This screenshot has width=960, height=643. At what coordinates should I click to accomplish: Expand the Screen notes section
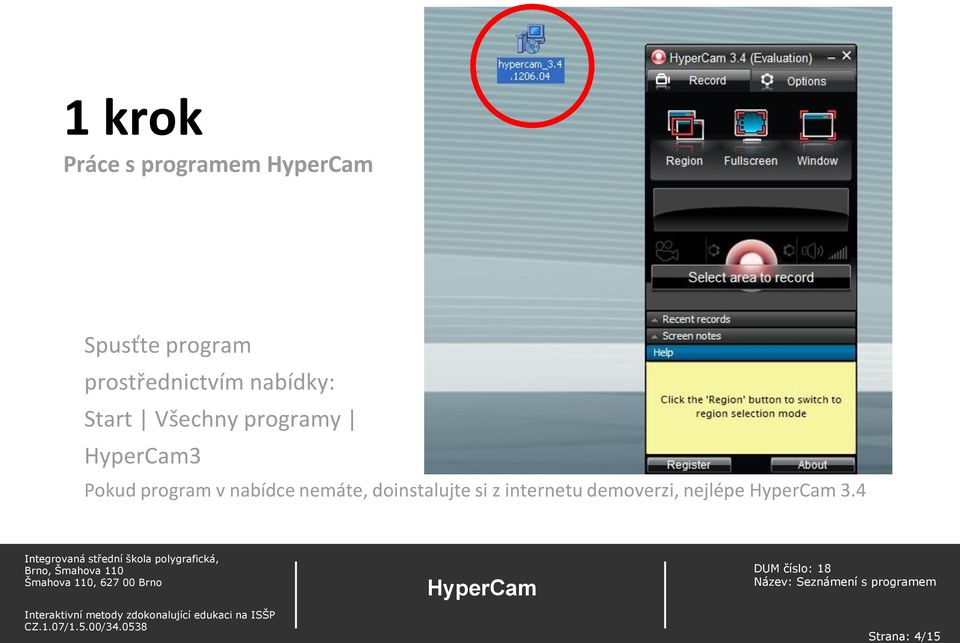click(x=751, y=336)
